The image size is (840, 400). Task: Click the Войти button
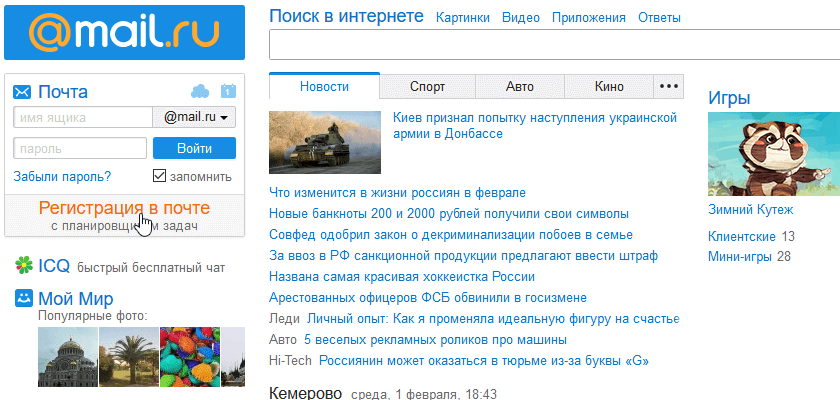point(194,148)
